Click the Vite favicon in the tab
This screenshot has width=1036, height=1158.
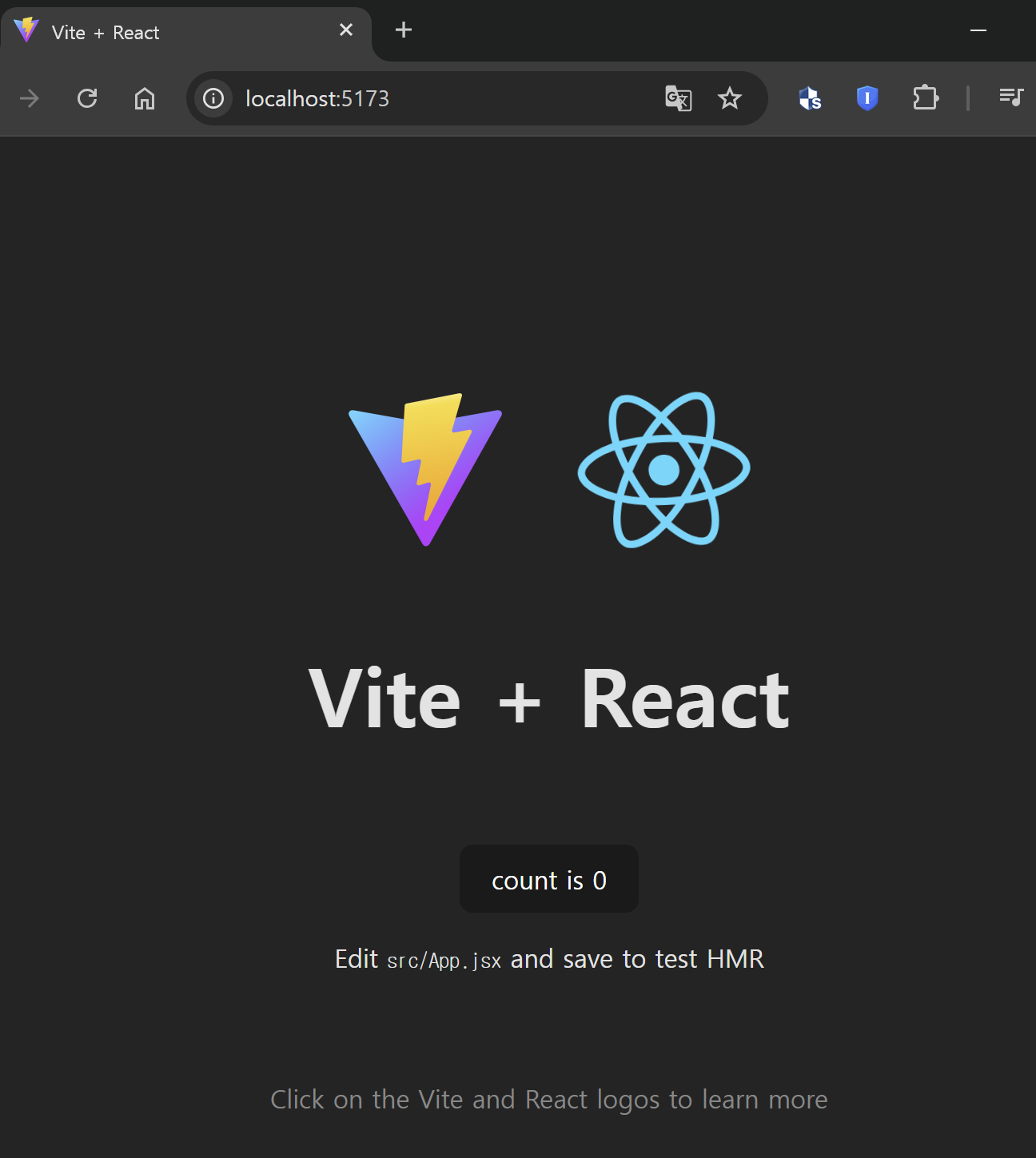coord(26,30)
